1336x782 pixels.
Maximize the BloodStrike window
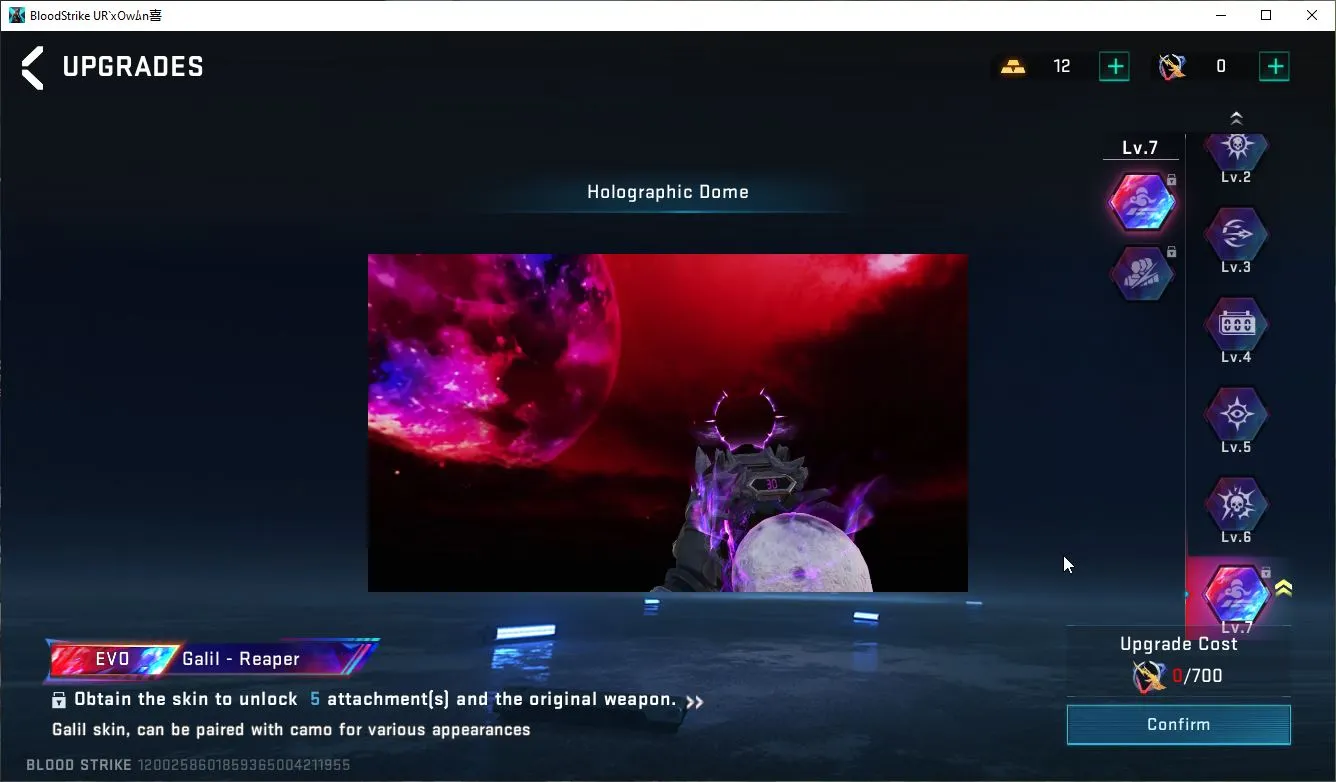tap(1266, 15)
